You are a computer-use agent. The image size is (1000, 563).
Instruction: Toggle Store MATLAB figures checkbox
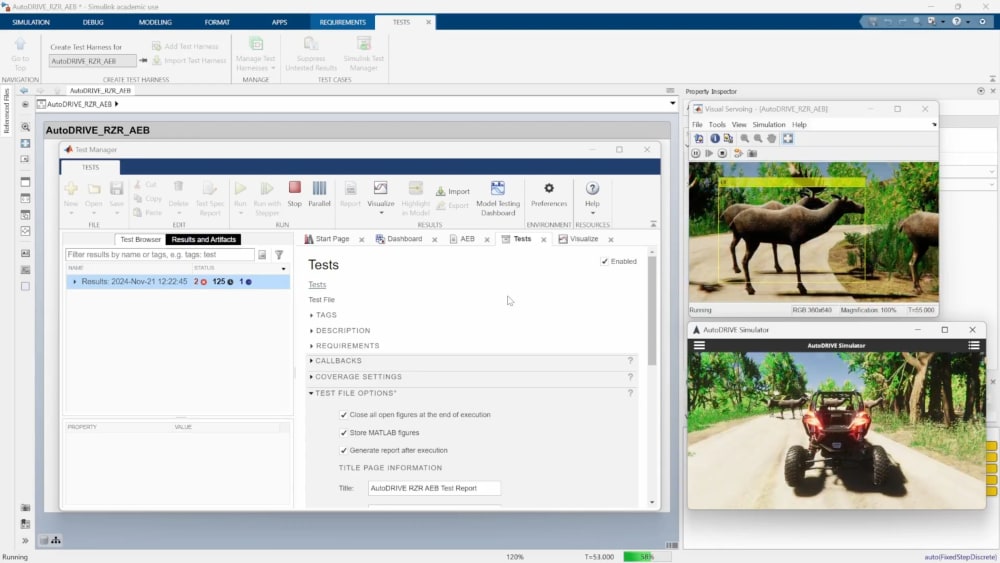343,432
